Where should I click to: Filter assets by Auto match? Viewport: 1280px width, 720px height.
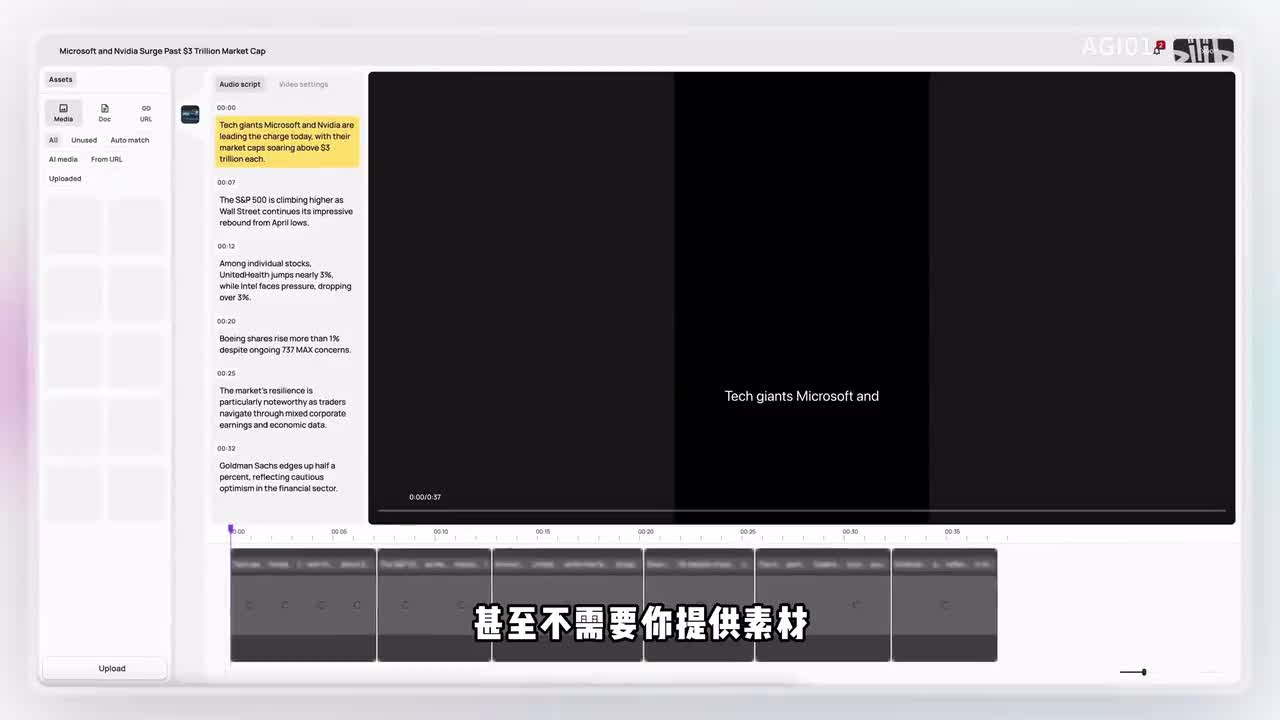130,140
